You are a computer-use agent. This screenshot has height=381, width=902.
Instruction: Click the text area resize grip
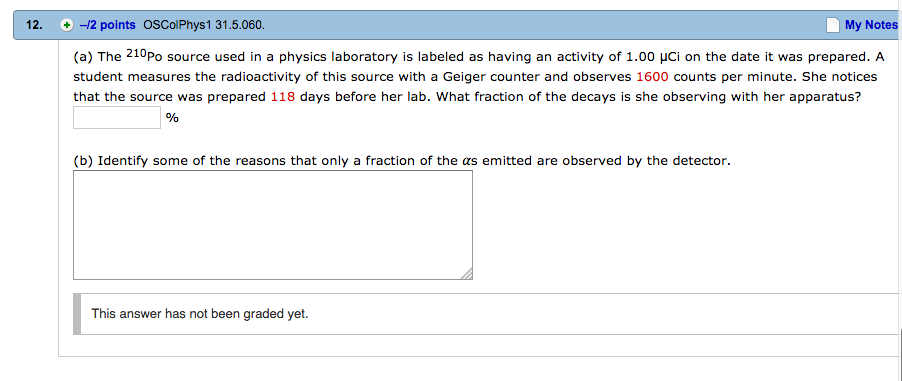[x=467, y=274]
